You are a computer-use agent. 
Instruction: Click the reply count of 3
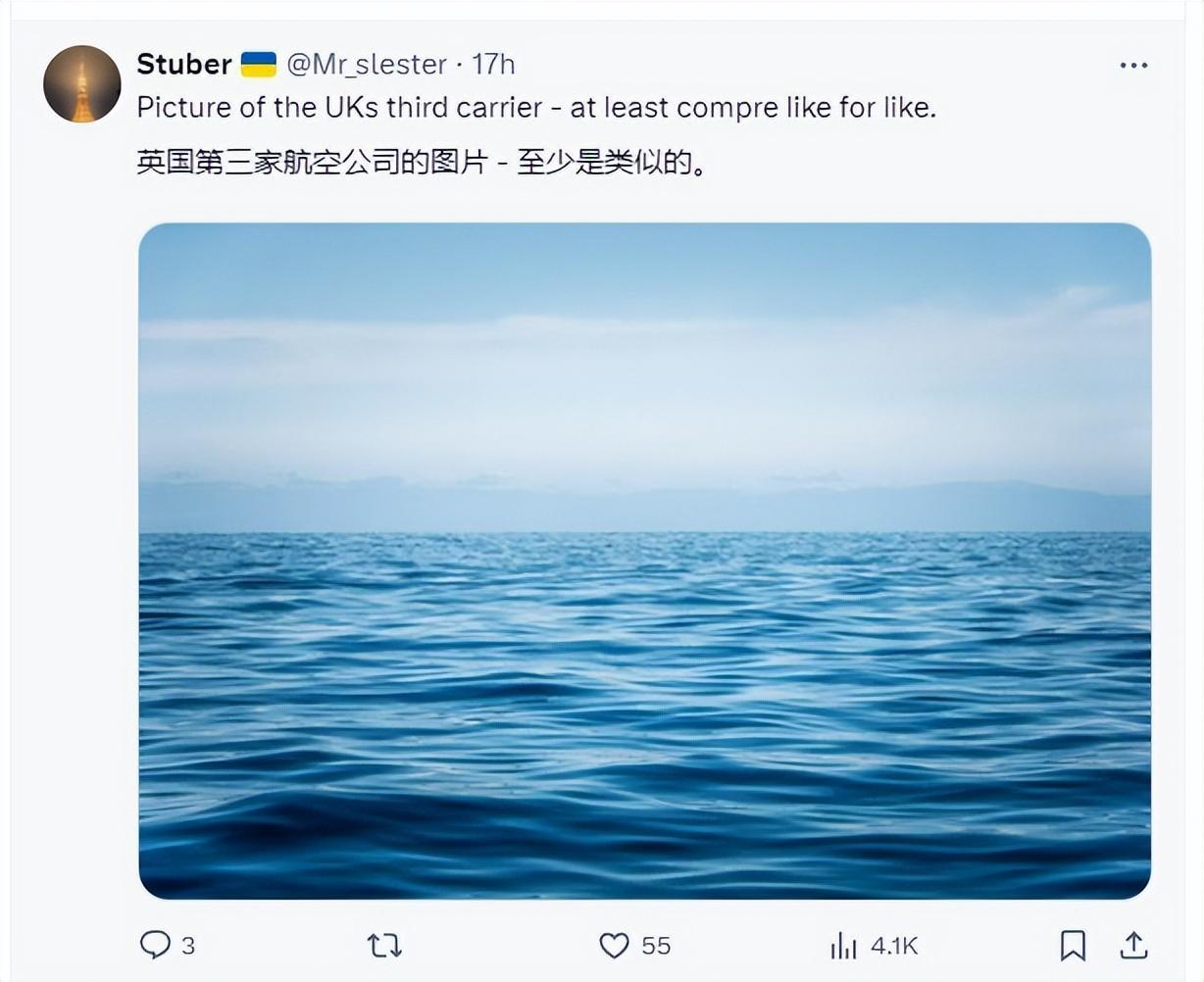[x=188, y=946]
